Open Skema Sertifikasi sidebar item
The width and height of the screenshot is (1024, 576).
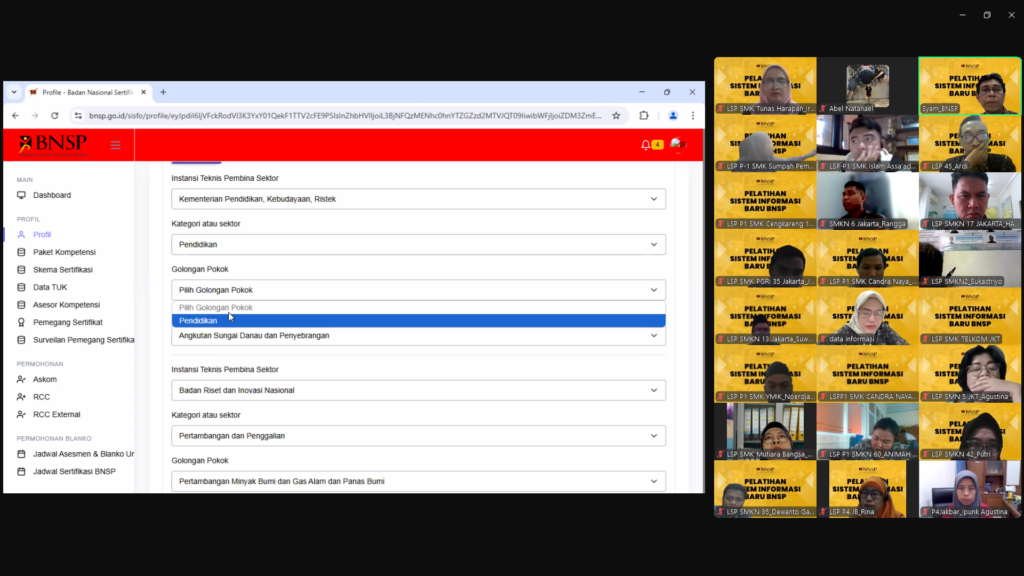pyautogui.click(x=62, y=270)
